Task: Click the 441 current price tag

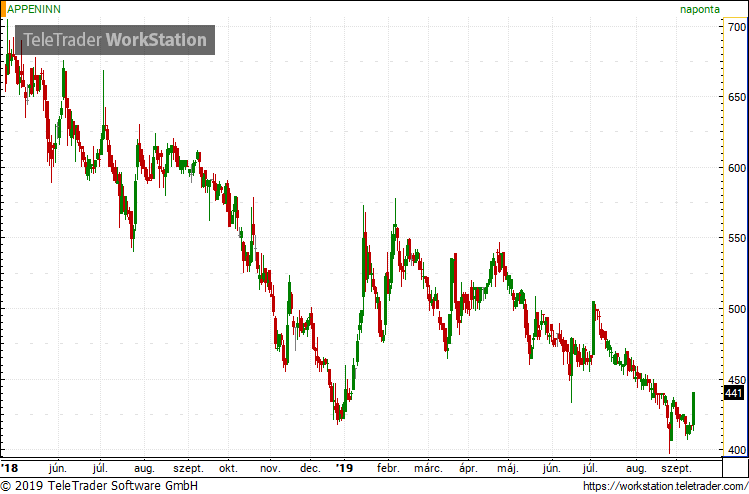Action: [734, 393]
